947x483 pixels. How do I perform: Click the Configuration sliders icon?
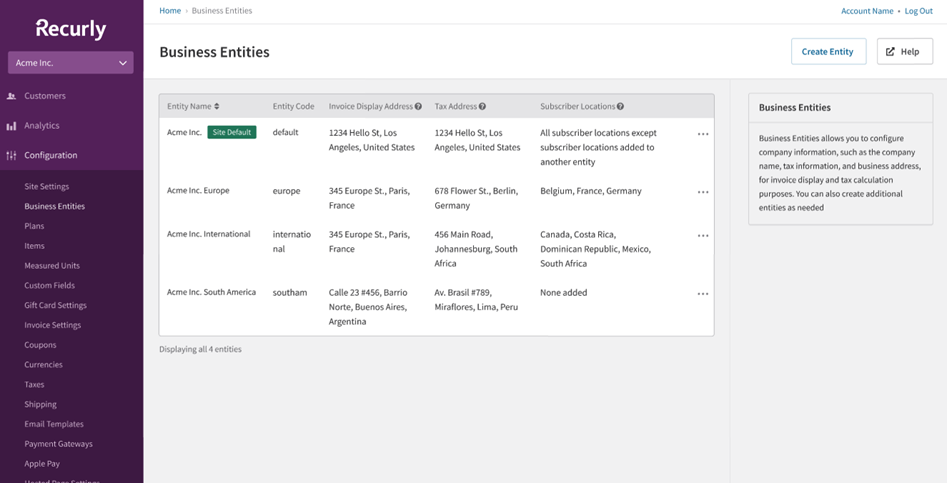(x=11, y=155)
